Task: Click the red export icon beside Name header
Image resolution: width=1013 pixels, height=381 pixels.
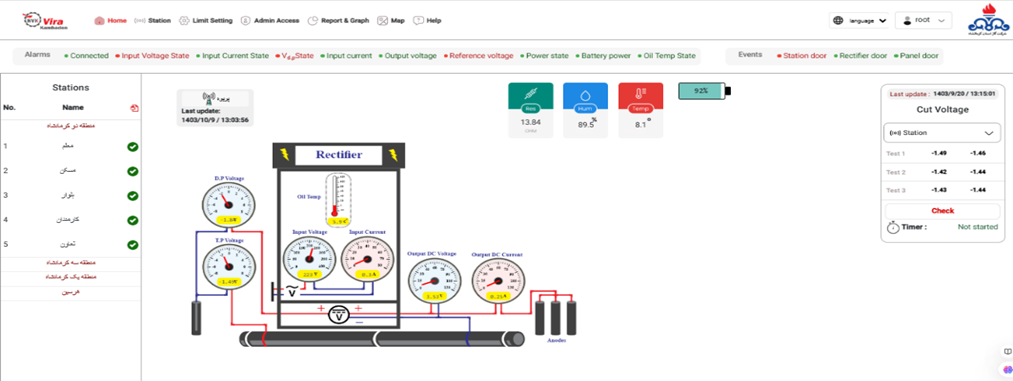Action: 134,108
